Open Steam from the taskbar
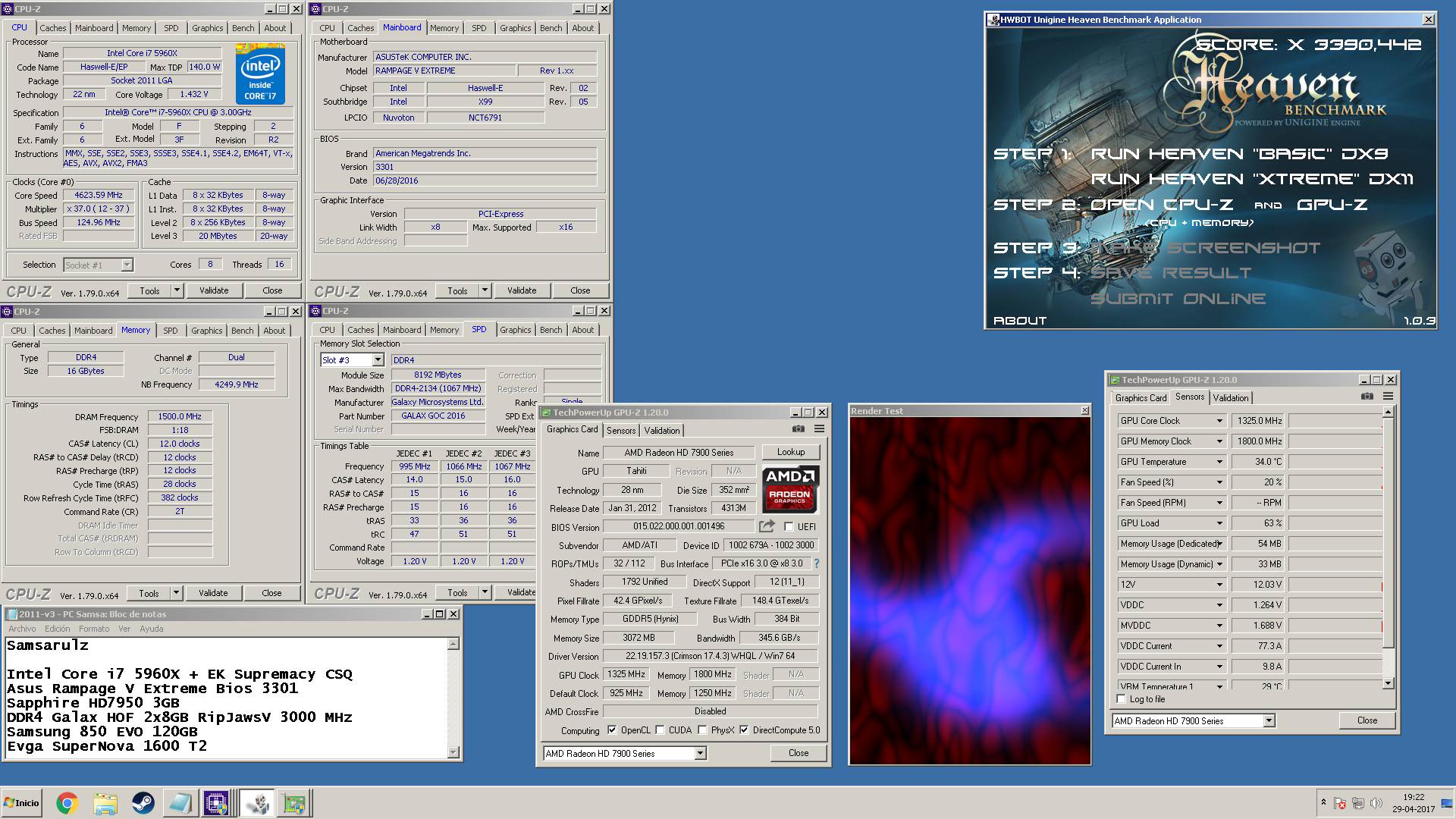 [143, 803]
